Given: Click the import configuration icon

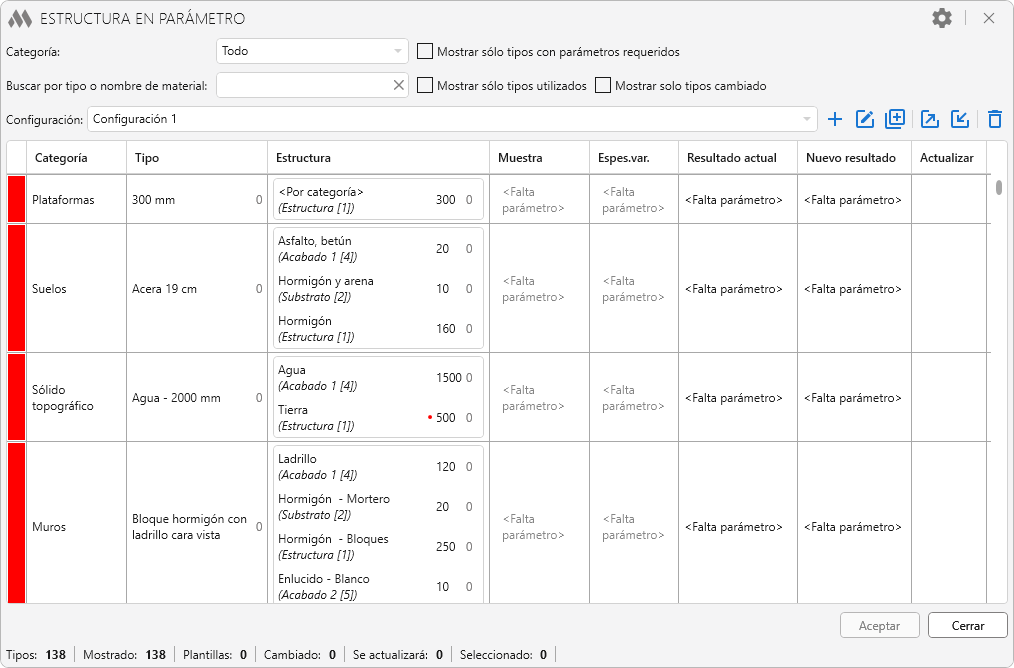Looking at the screenshot, I should [x=960, y=119].
